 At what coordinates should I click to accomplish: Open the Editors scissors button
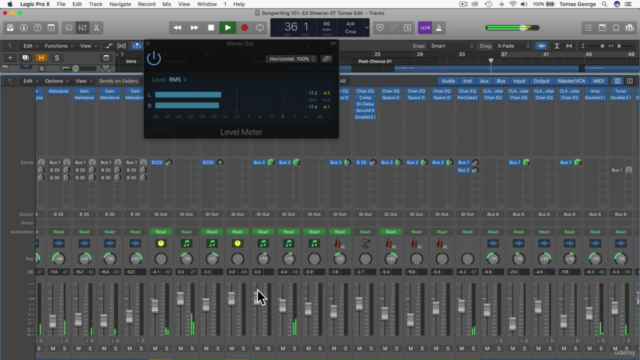click(x=96, y=28)
